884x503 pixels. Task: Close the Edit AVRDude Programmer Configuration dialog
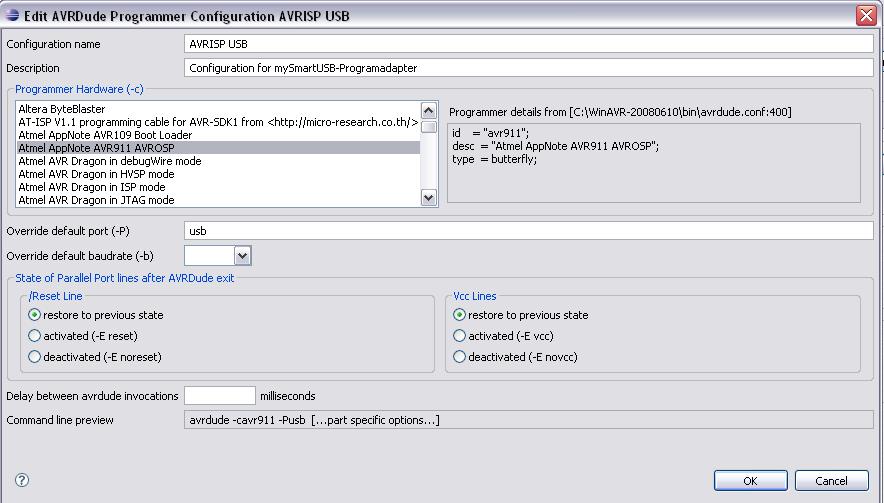pos(865,15)
